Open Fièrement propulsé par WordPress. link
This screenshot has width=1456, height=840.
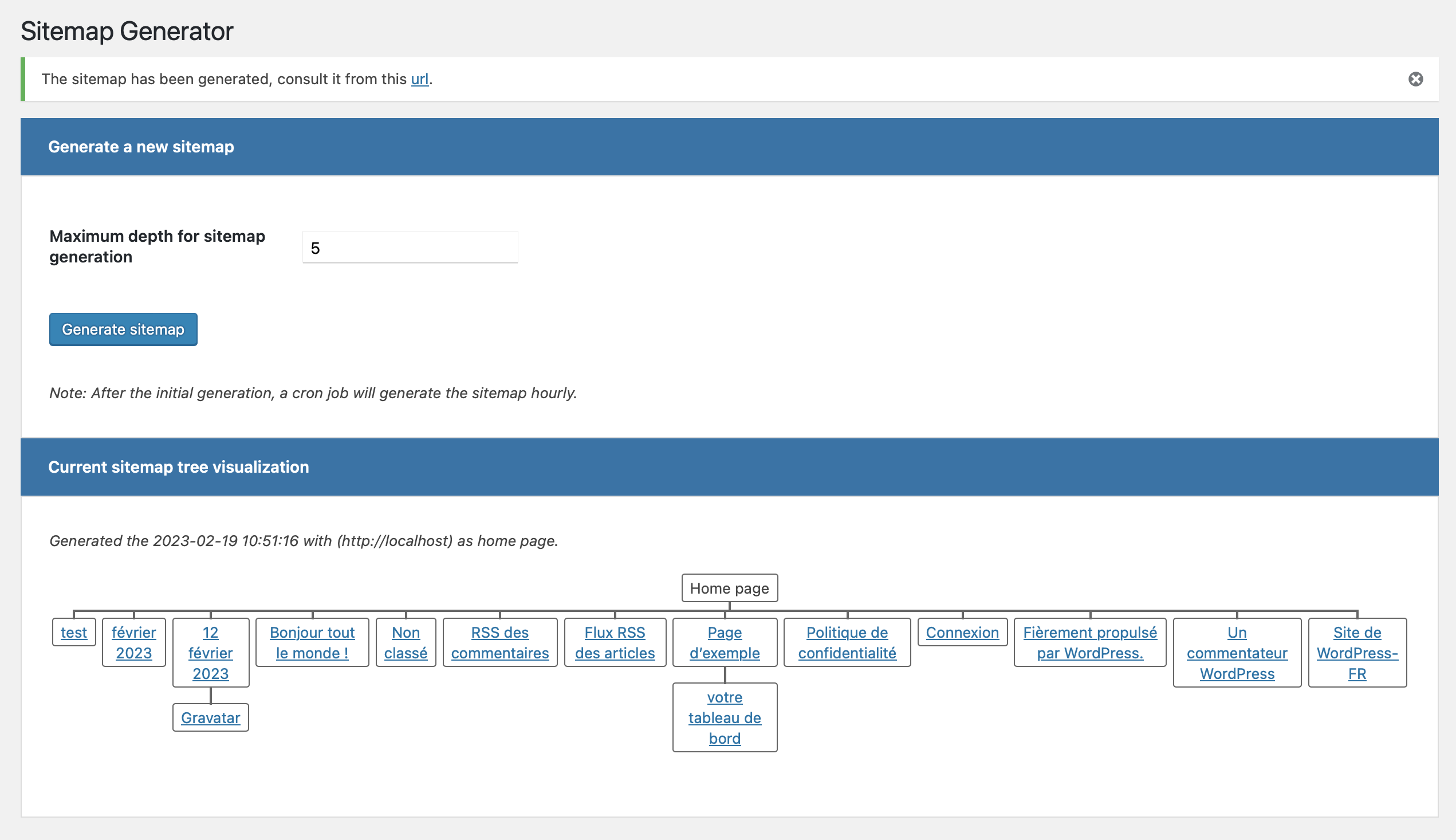1090,643
